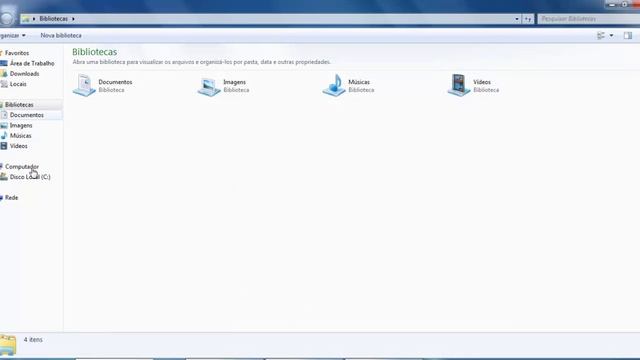Select Downloads in the sidebar
Viewport: 640px width, 360px height.
pyautogui.click(x=24, y=73)
